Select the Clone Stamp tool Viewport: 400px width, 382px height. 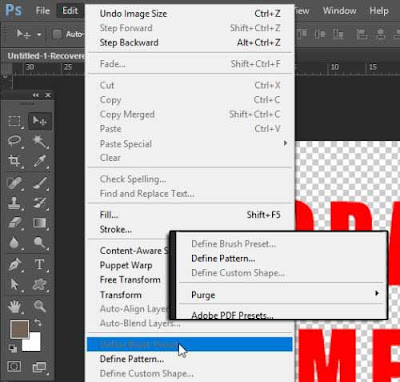[14, 203]
